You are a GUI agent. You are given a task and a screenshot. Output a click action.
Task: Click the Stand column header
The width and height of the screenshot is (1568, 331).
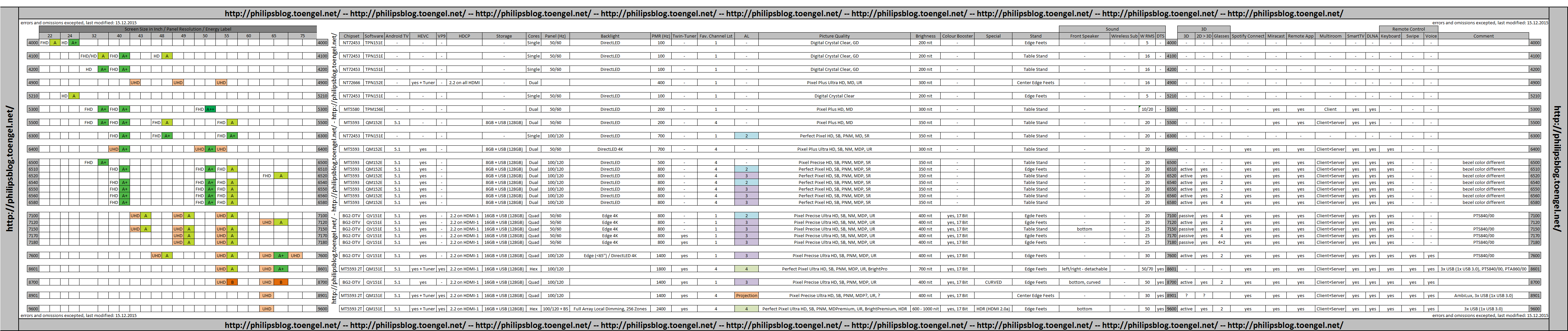(1035, 36)
